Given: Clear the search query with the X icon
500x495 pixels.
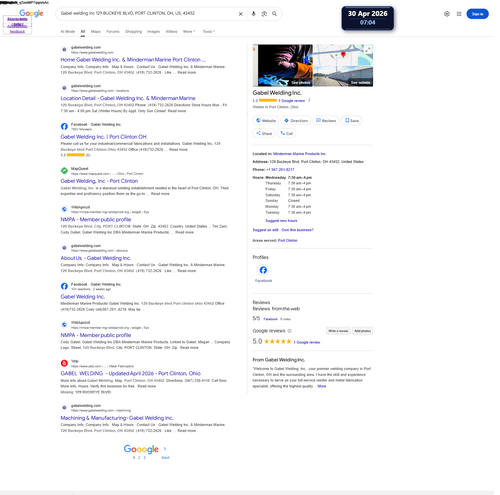Looking at the screenshot, I should 241,14.
